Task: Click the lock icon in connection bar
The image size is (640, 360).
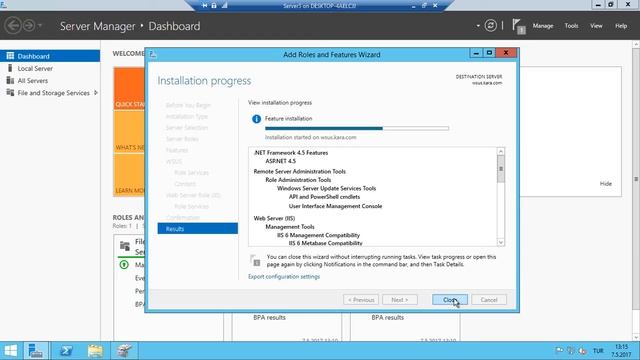Action: click(x=214, y=5)
